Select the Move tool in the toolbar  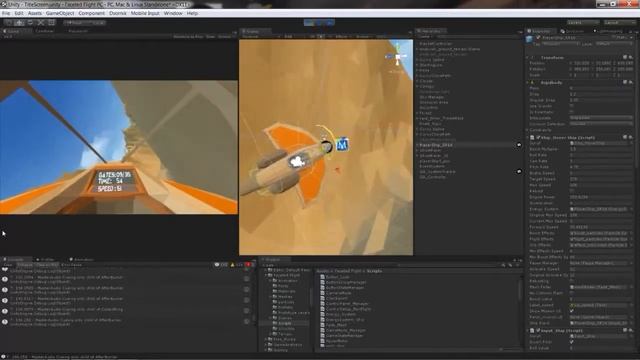tap(19, 22)
